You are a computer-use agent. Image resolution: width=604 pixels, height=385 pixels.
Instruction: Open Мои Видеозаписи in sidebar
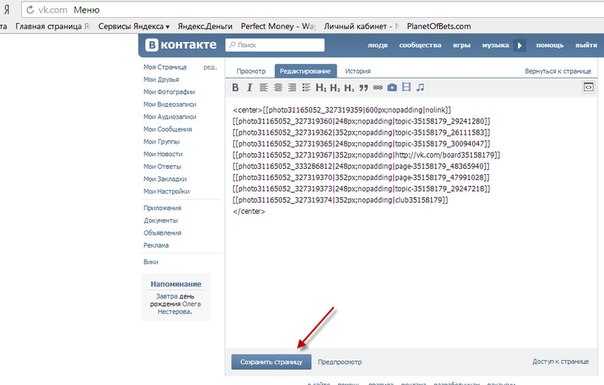(169, 104)
